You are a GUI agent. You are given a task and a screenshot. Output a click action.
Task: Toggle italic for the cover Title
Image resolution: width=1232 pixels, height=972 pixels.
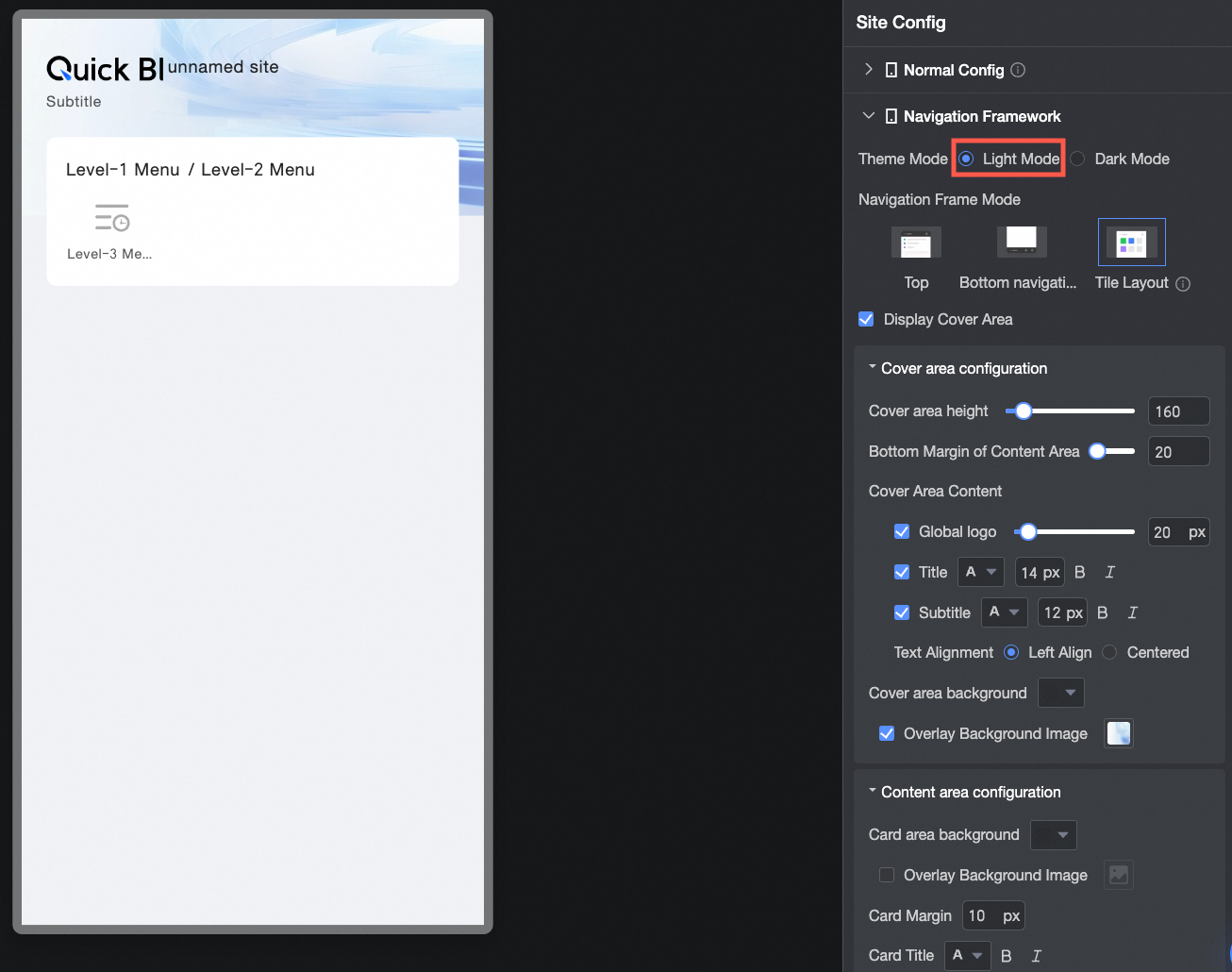[x=1110, y=572]
